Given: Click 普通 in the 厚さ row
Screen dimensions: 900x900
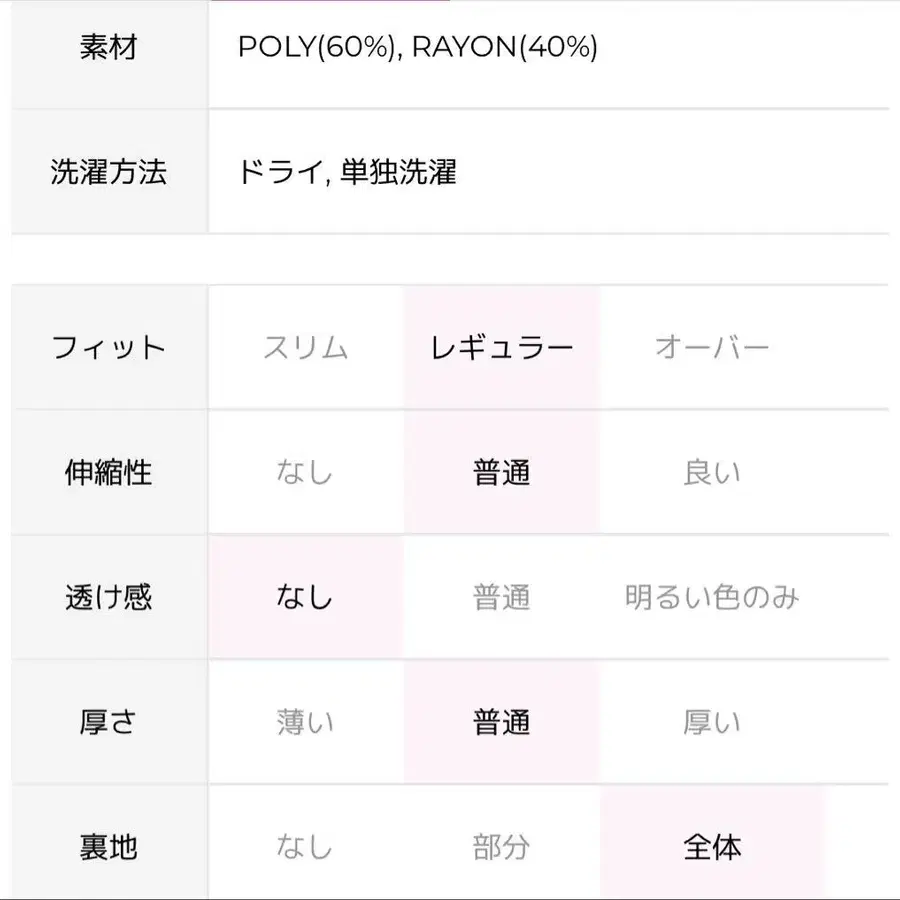Looking at the screenshot, I should click(x=501, y=723).
